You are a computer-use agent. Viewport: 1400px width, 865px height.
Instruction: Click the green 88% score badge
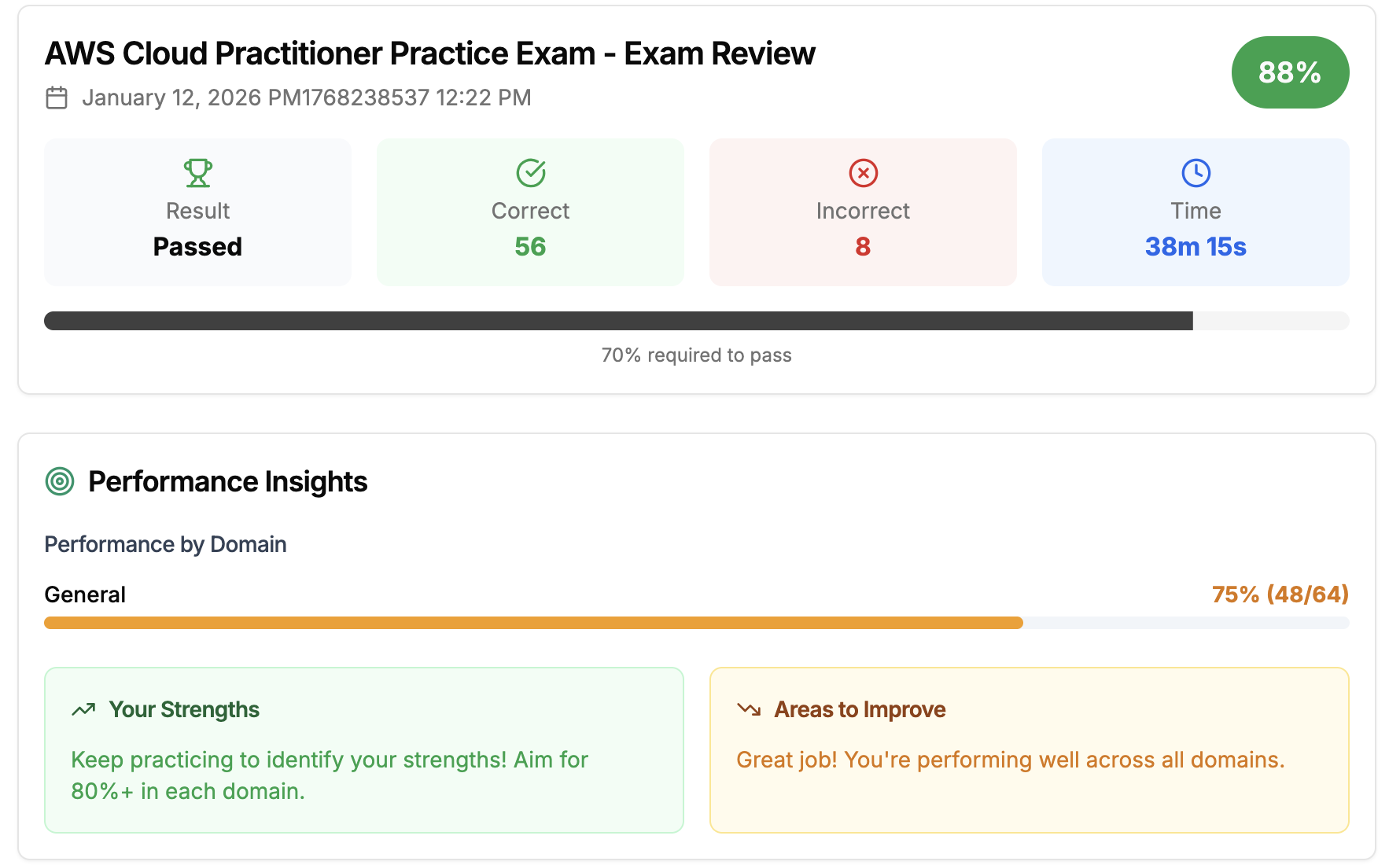(1289, 72)
